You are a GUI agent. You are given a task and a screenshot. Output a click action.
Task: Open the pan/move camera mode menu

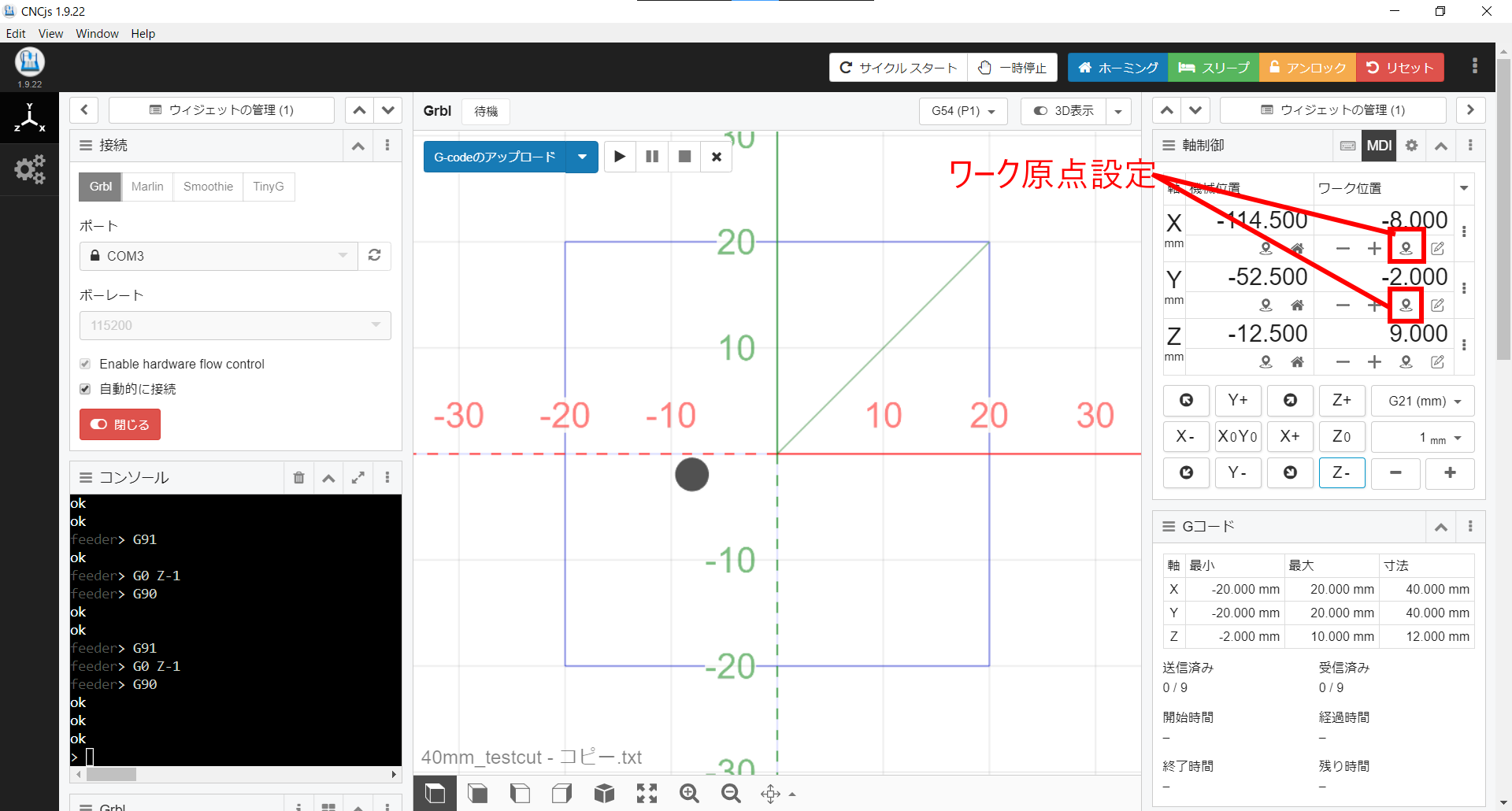(777, 793)
